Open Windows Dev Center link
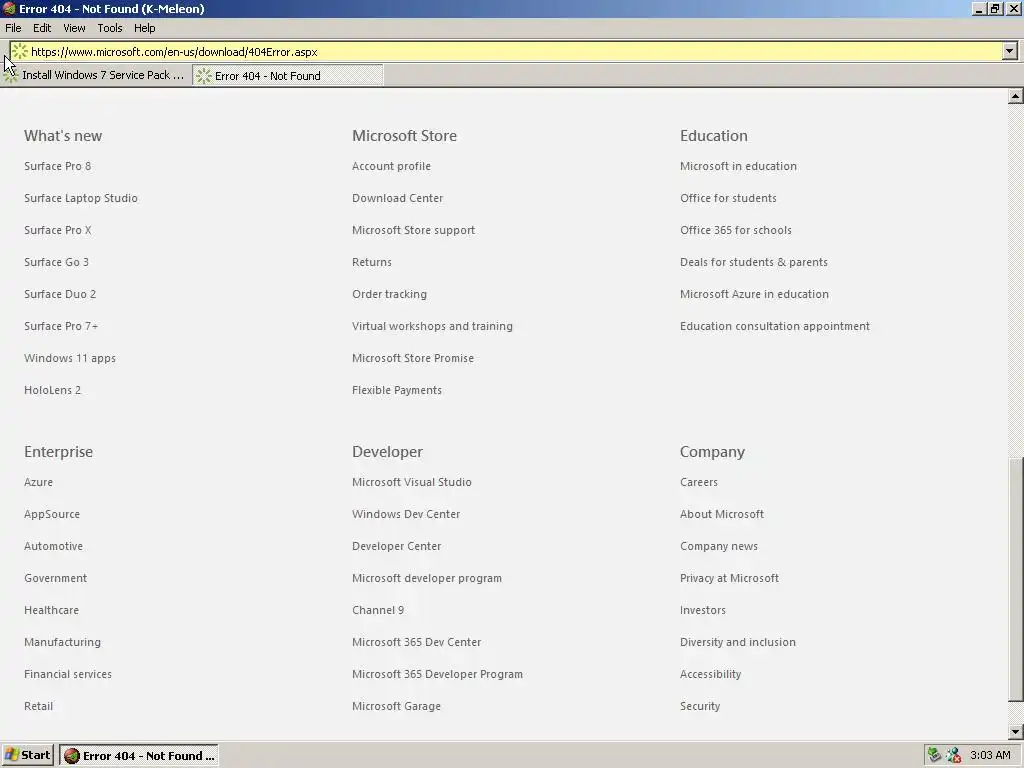The height and width of the screenshot is (768, 1024). [406, 514]
